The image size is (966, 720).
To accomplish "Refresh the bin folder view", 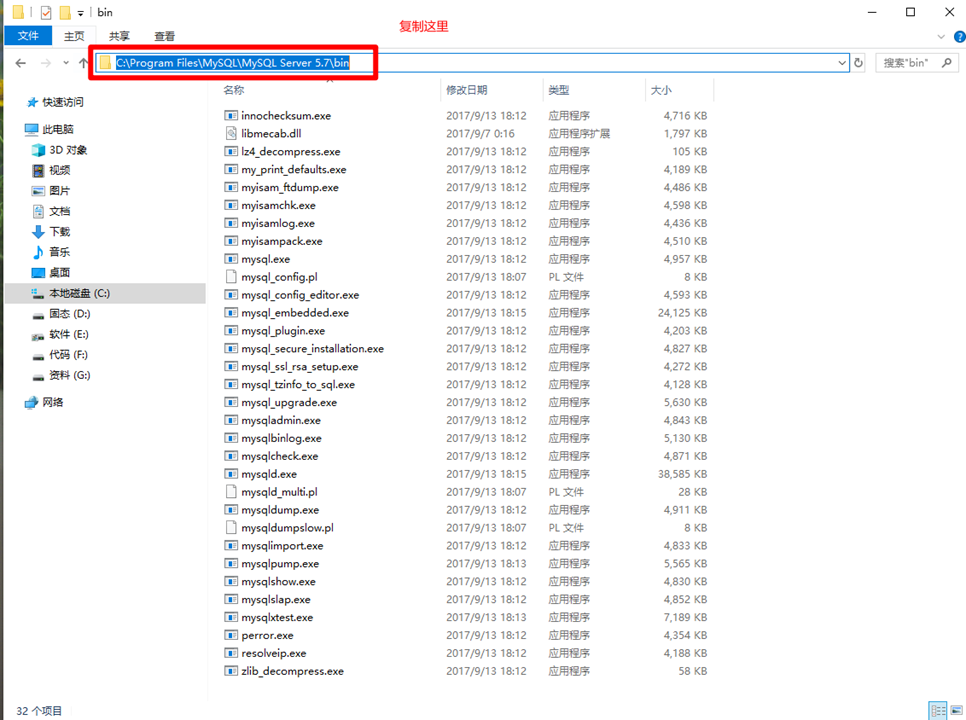I will pyautogui.click(x=858, y=63).
